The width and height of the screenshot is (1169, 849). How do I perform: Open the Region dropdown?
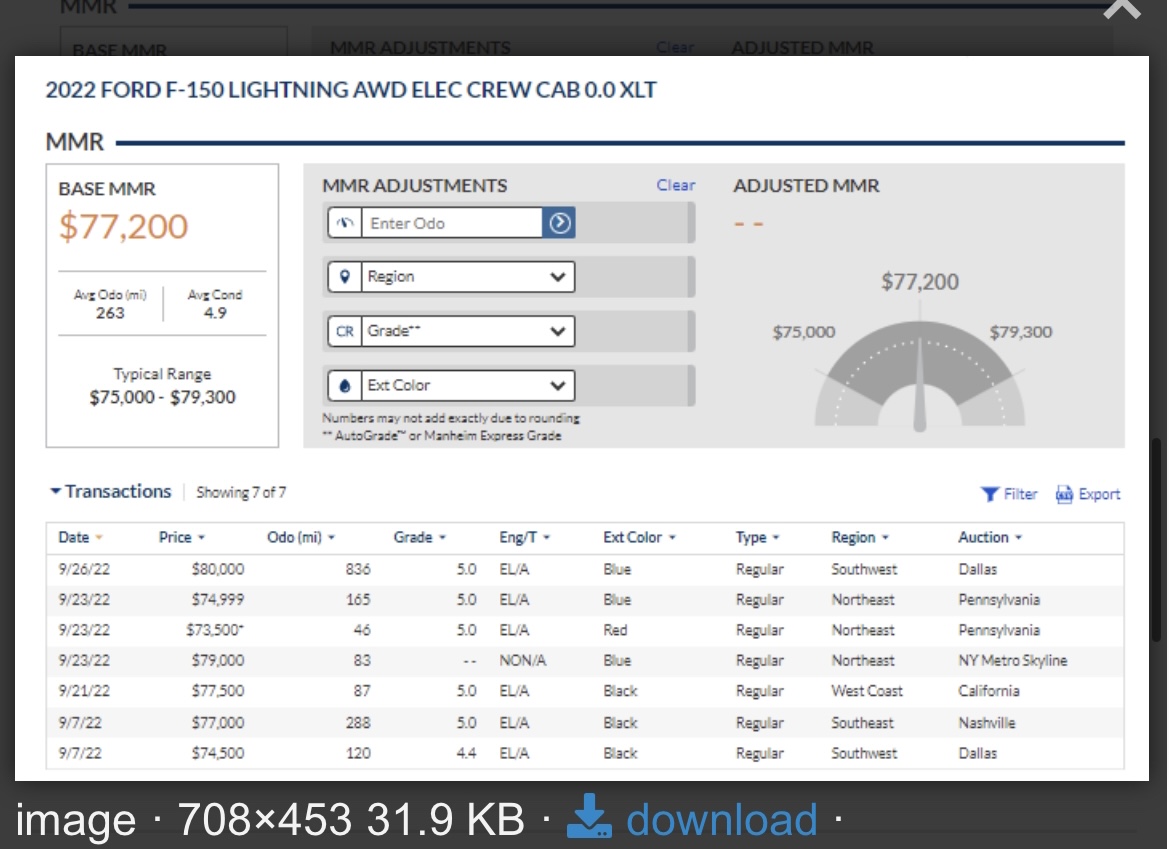click(x=467, y=277)
